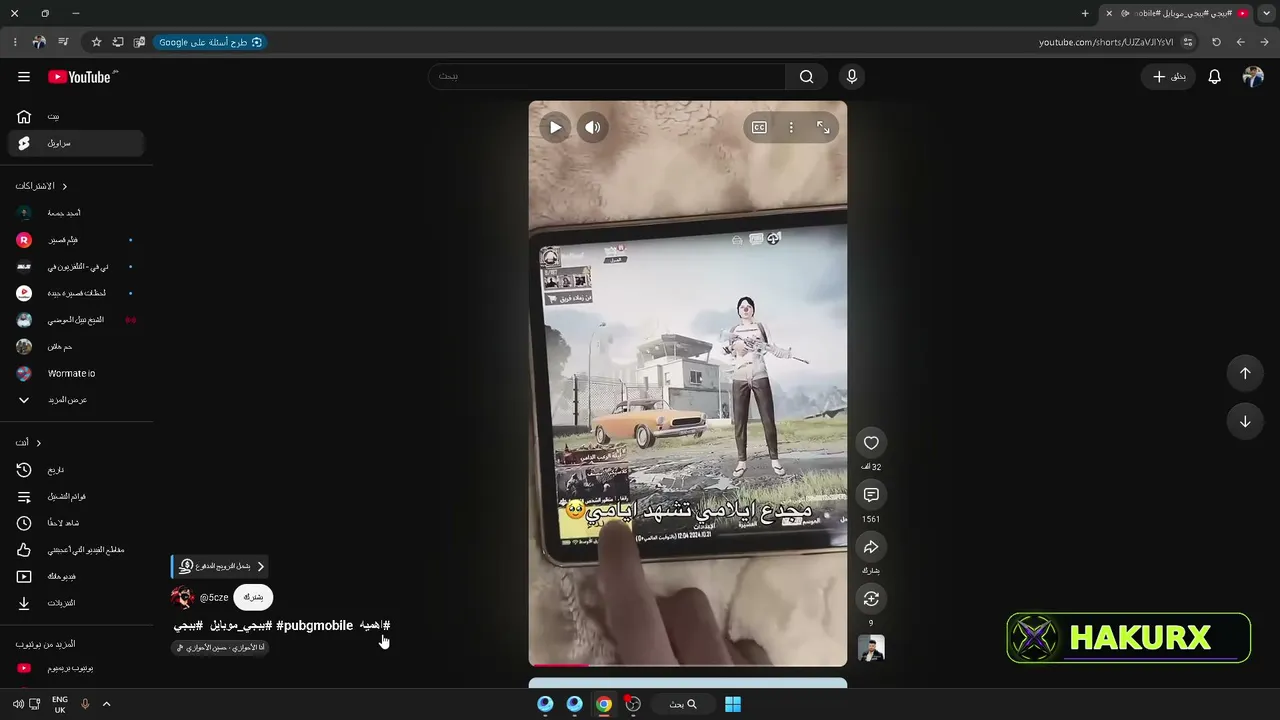This screenshot has width=1280, height=720.
Task: Open the Wormate io subscription channel
Action: [x=76, y=374]
